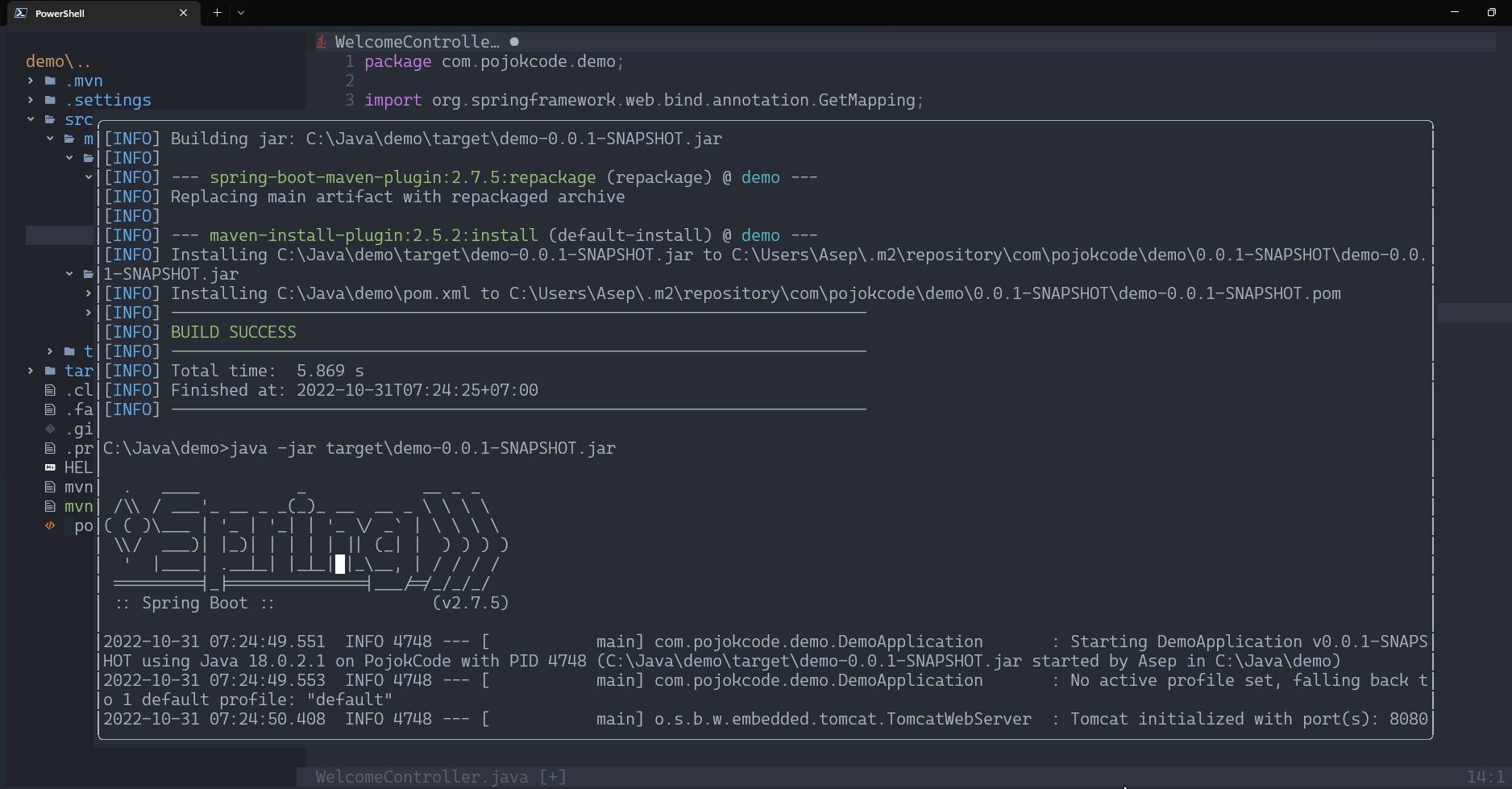
Task: Click the default profile "default" log line
Action: coord(248,700)
